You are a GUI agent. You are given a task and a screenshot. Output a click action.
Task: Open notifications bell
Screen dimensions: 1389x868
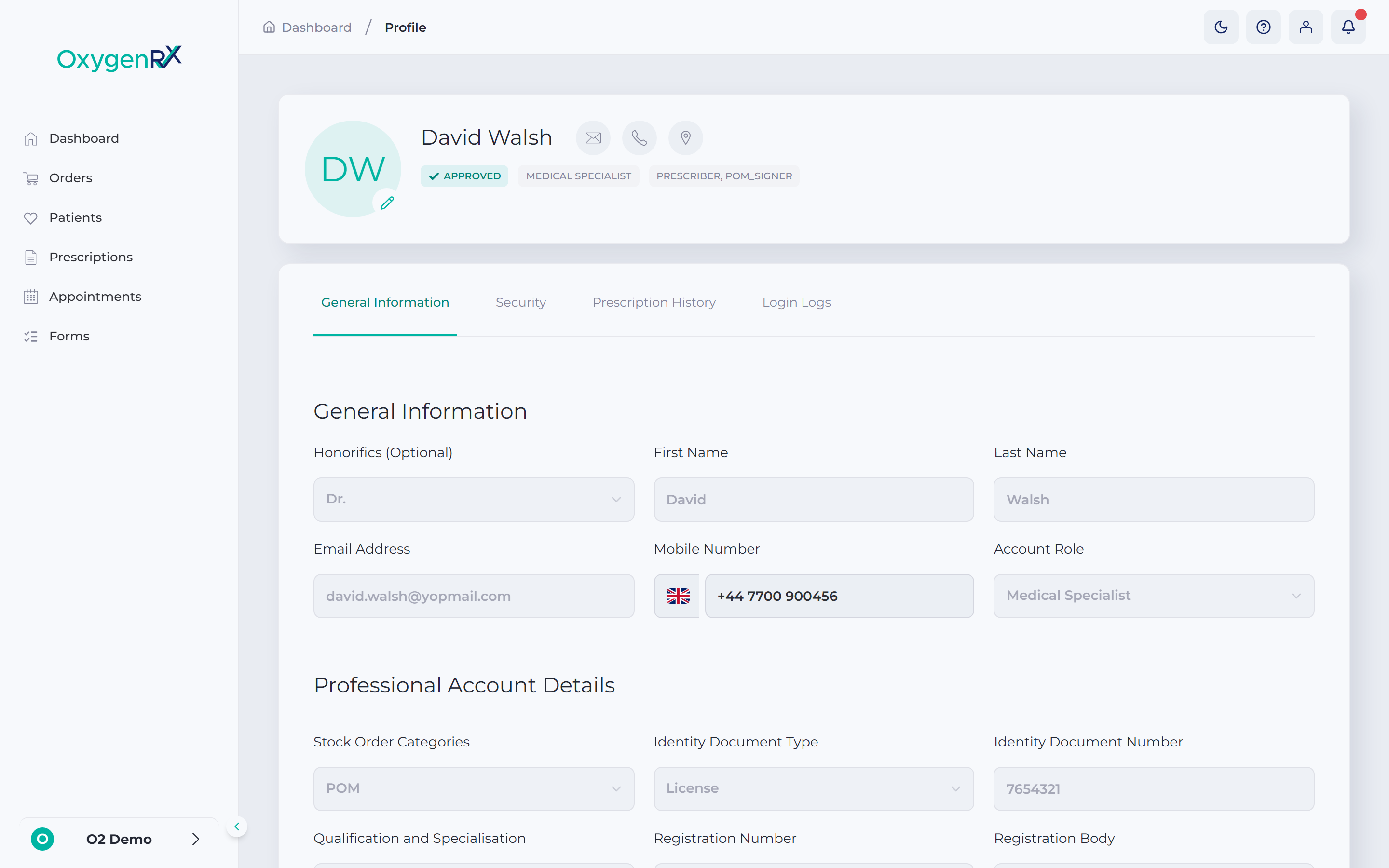click(1348, 27)
